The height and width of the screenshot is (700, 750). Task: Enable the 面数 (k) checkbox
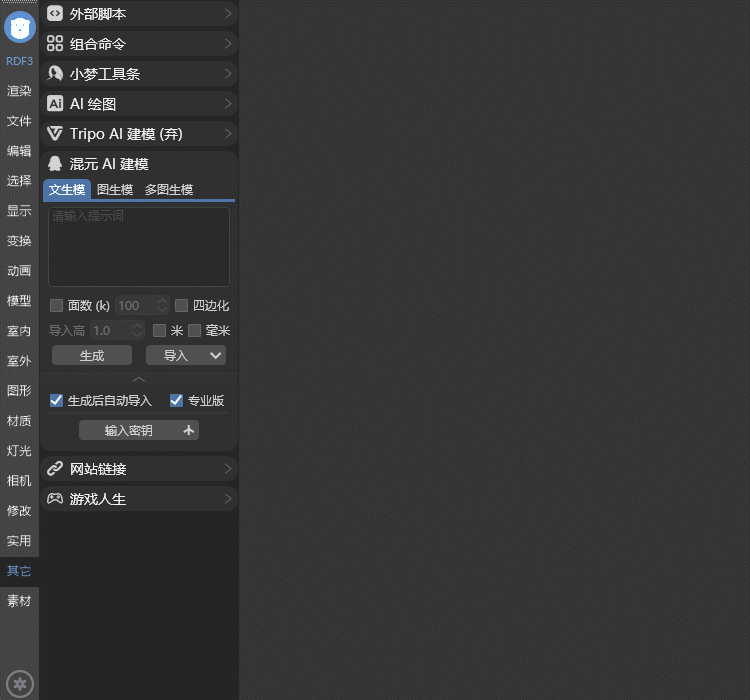[x=57, y=305]
